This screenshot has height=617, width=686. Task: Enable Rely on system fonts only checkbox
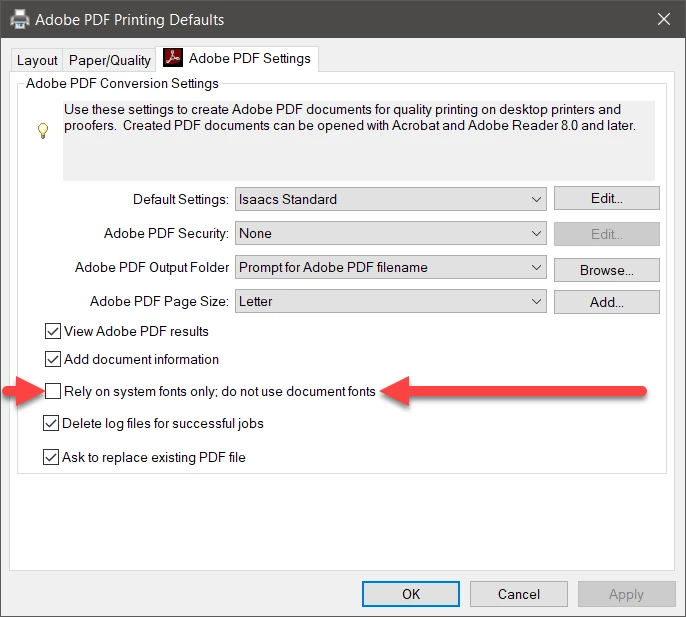coord(53,391)
